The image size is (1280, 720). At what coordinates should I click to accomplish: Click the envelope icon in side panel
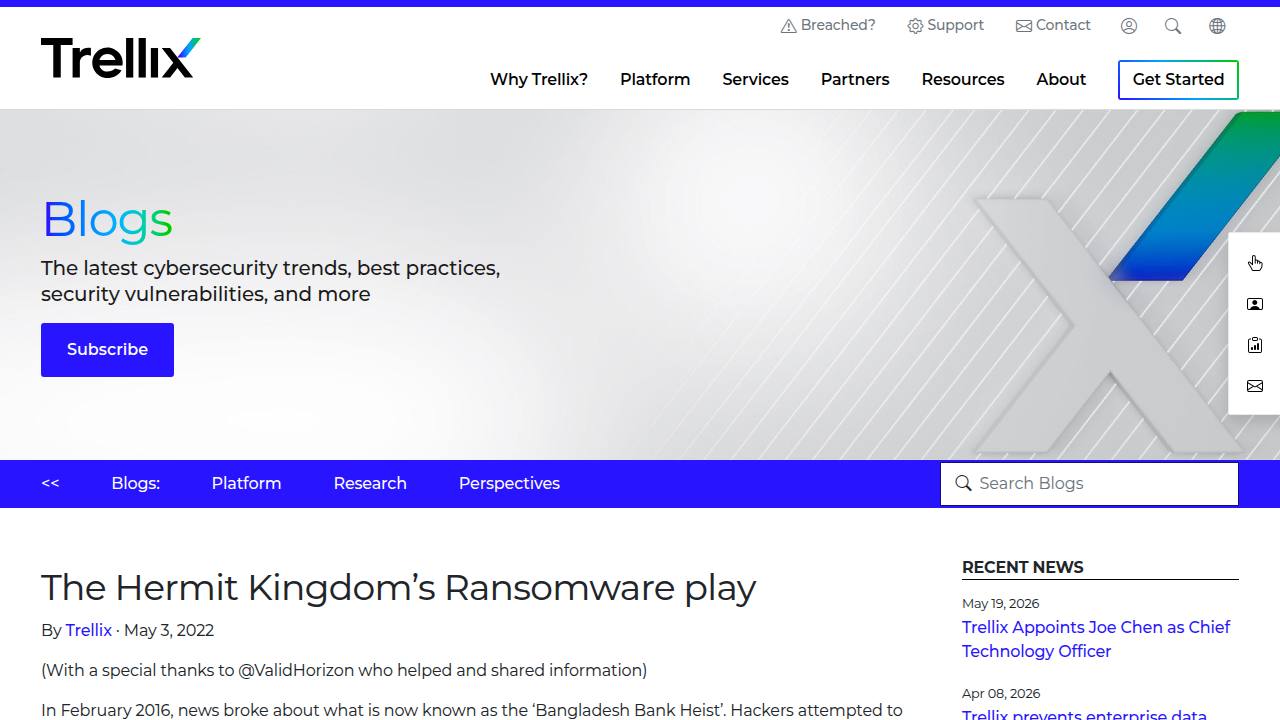pyautogui.click(x=1255, y=386)
